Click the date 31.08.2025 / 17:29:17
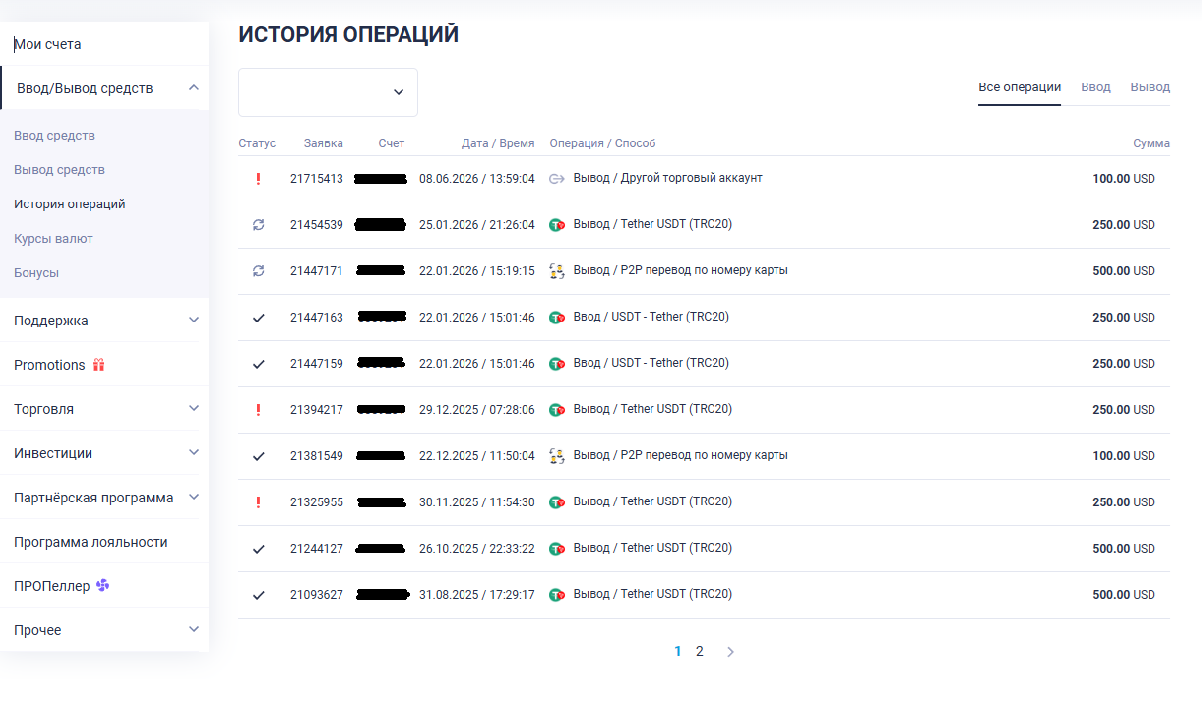Screen dimensions: 1202x708 click(x=476, y=595)
